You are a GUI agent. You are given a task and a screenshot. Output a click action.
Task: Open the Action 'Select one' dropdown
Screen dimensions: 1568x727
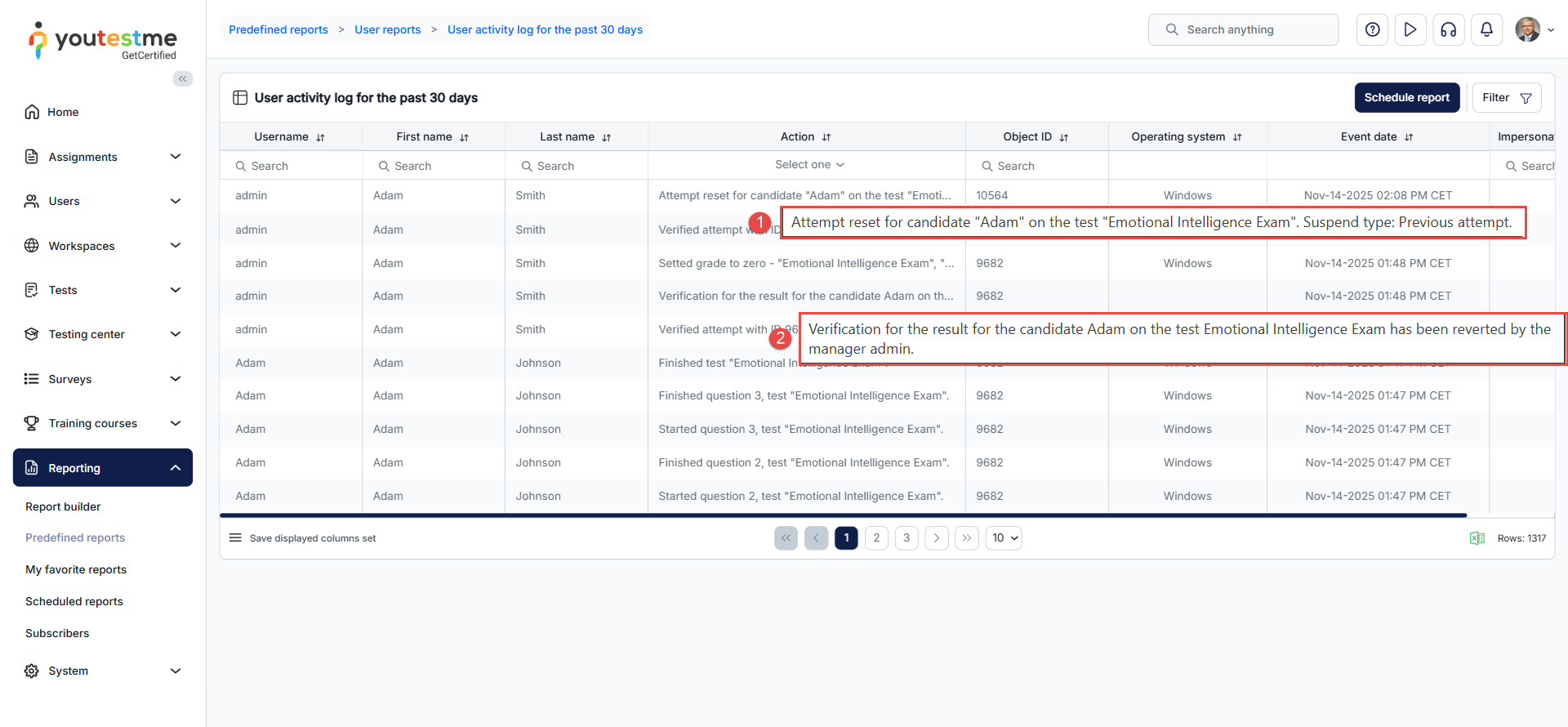click(808, 165)
